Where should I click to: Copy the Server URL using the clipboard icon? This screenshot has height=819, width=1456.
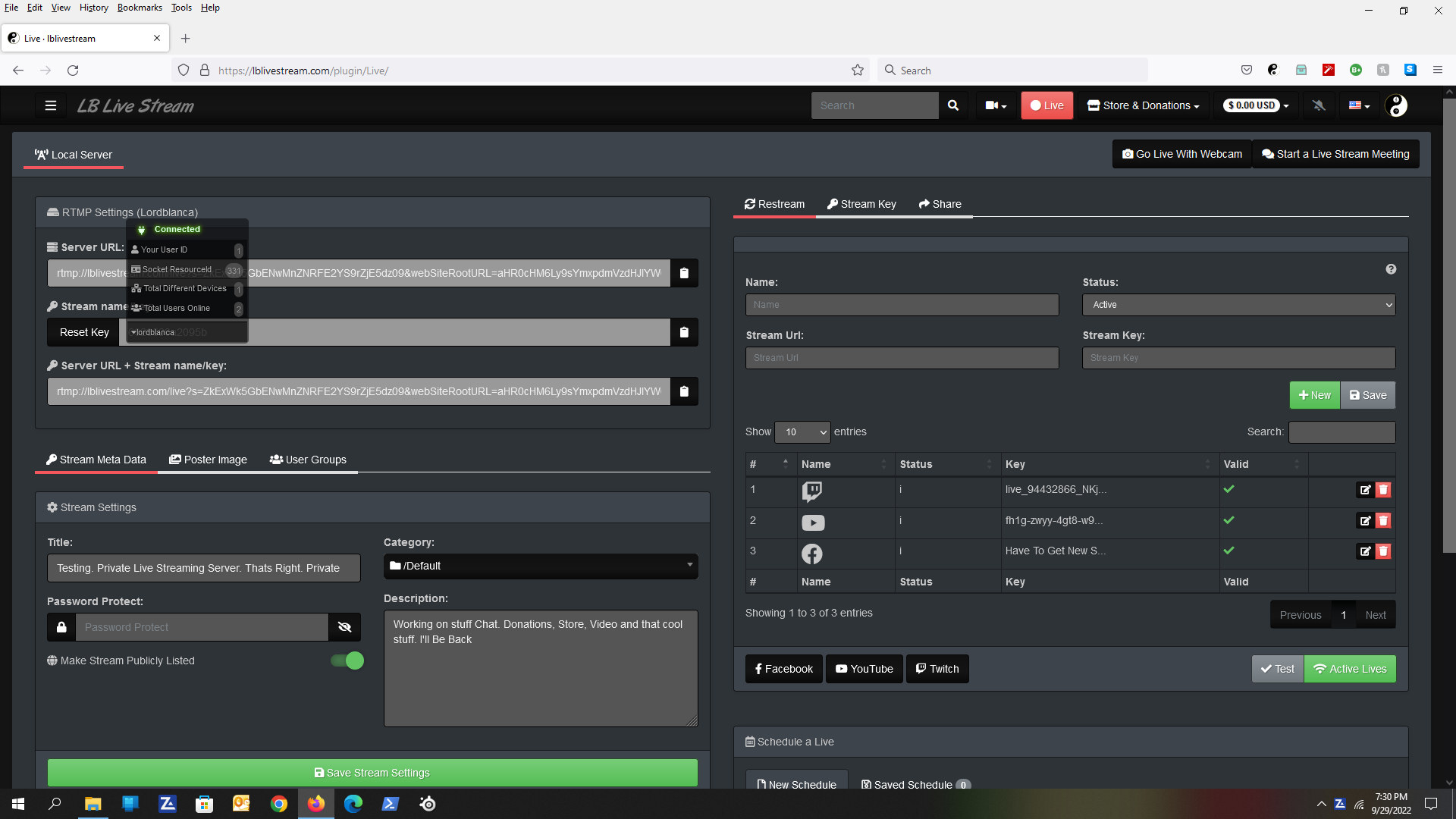683,273
